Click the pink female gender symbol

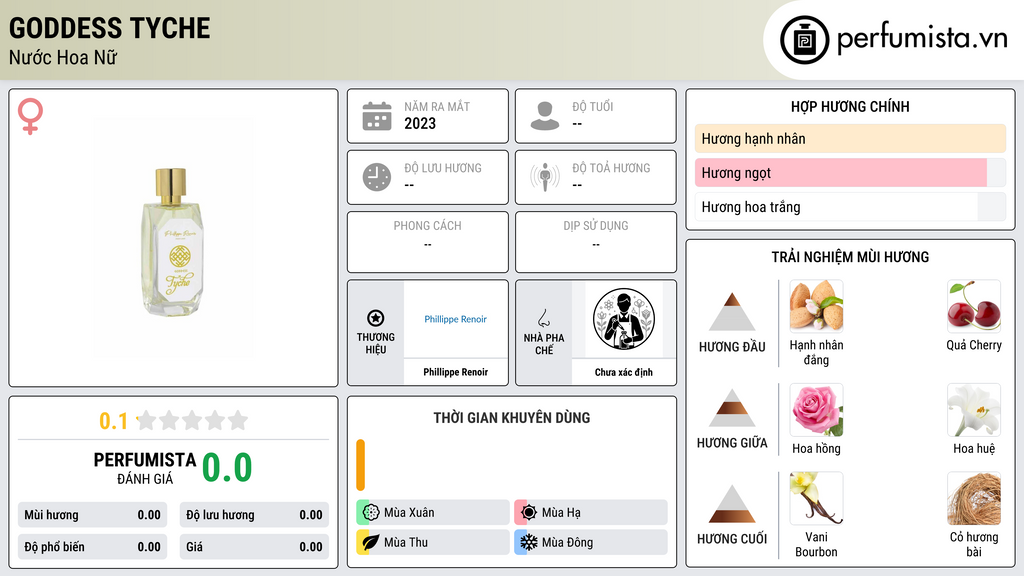(x=30, y=116)
